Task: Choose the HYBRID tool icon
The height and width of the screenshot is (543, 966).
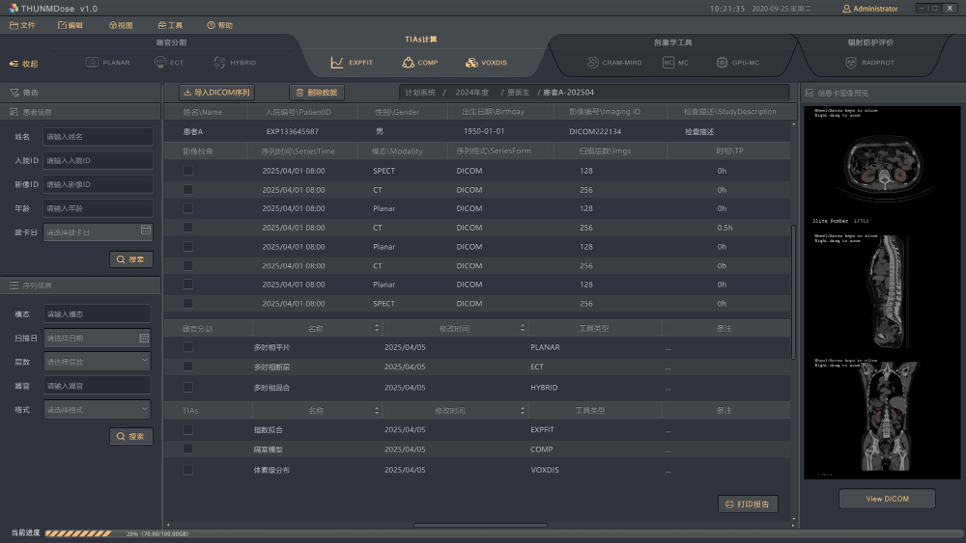Action: pos(219,62)
